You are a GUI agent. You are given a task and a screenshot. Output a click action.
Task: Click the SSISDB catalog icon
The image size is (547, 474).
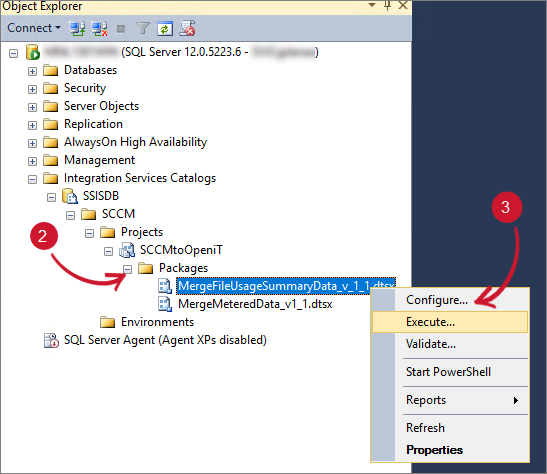(x=70, y=196)
